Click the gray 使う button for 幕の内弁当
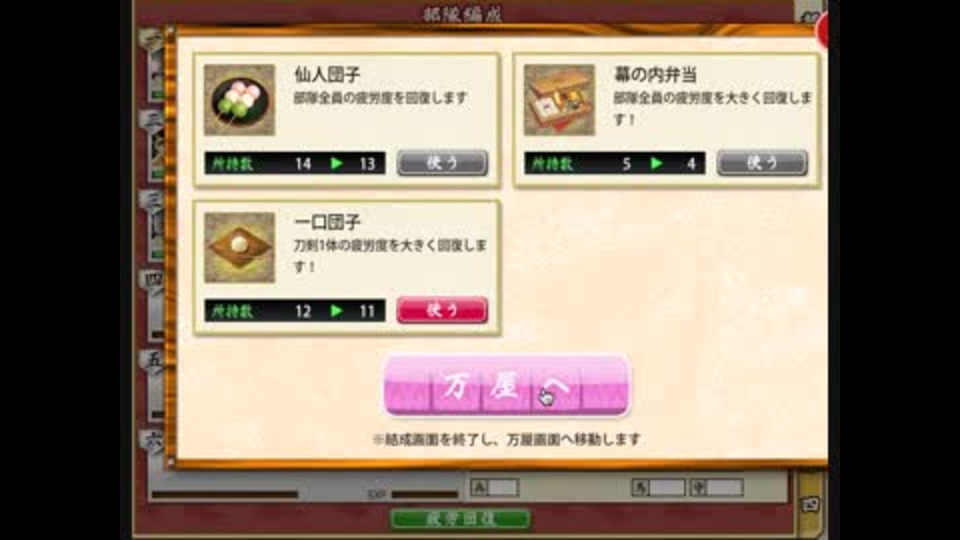960x540 pixels. (762, 163)
